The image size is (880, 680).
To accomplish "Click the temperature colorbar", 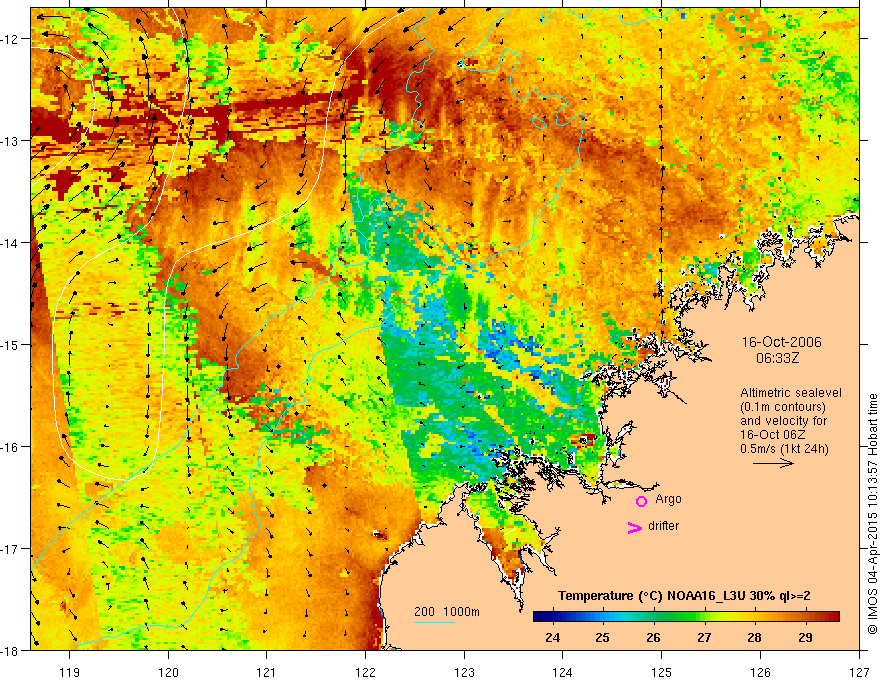I will pyautogui.click(x=686, y=617).
